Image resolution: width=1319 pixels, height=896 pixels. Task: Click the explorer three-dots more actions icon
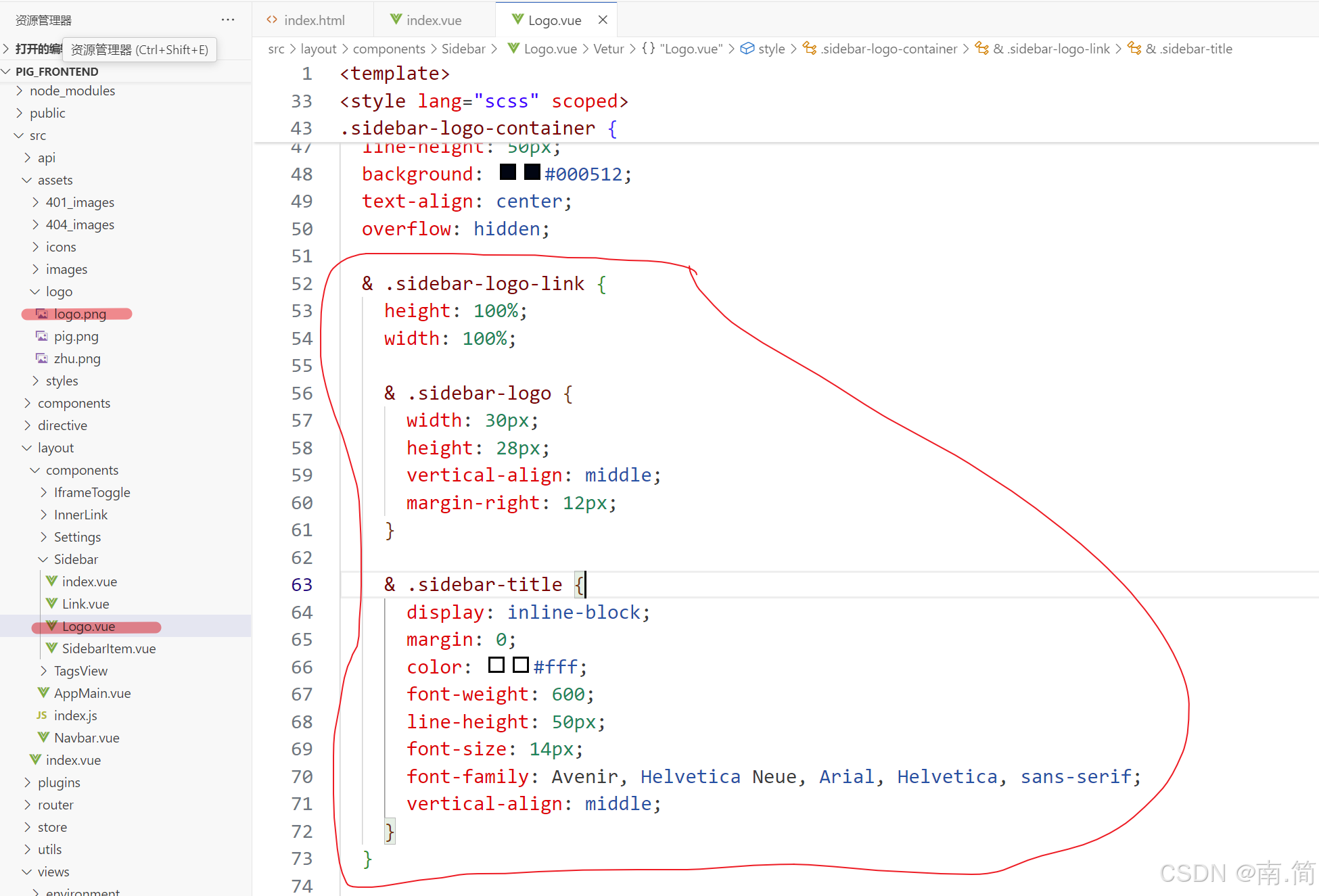click(228, 20)
